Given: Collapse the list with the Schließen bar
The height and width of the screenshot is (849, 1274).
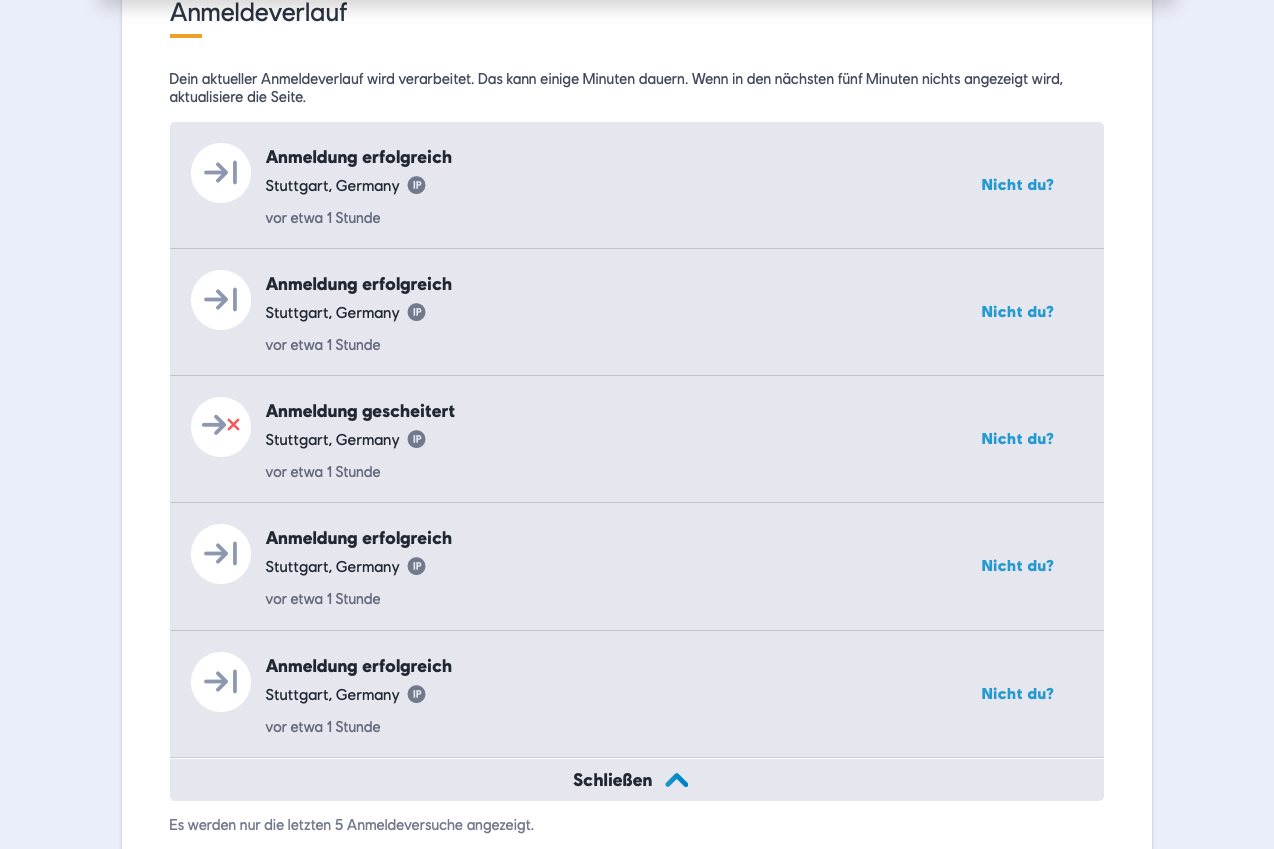Looking at the screenshot, I should coord(637,780).
